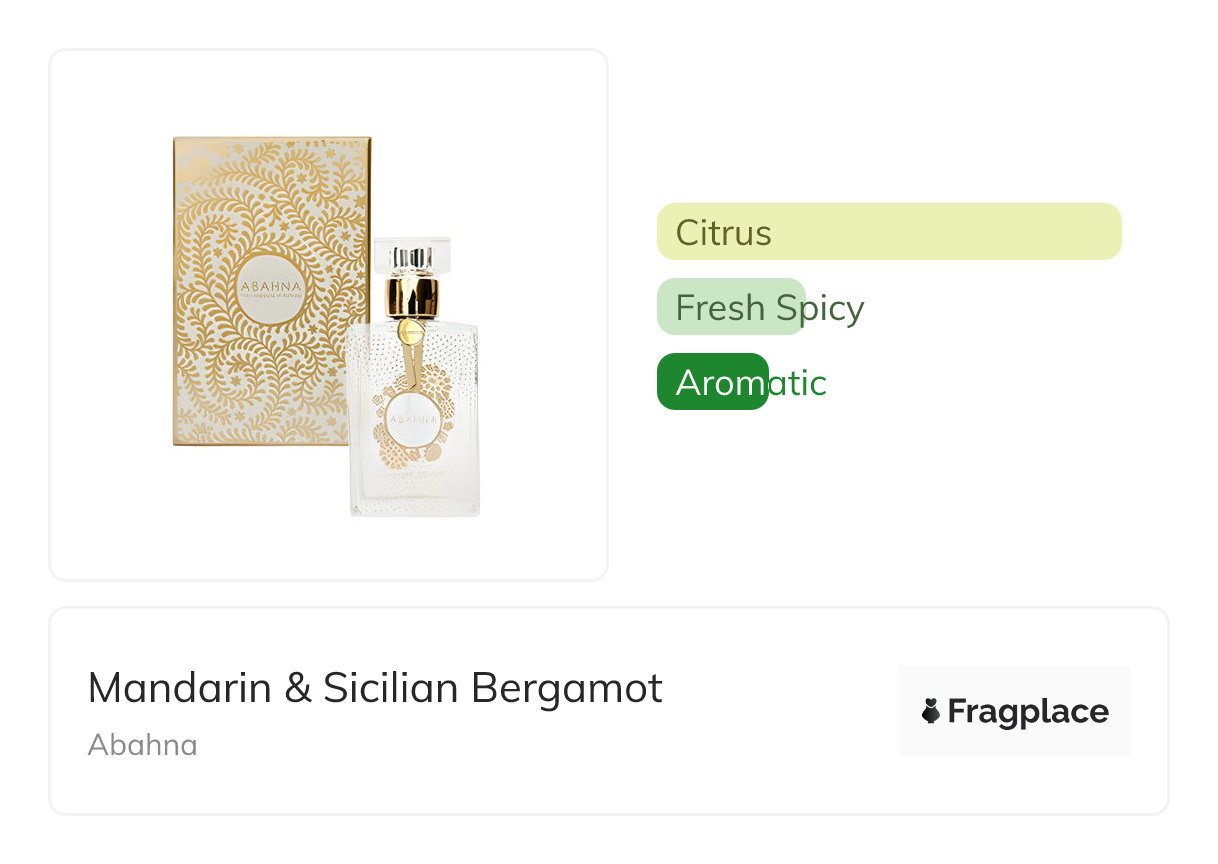Open the "Mandarin & Sicilian Bergamot" title
The width and height of the screenshot is (1218, 864).
pos(375,688)
